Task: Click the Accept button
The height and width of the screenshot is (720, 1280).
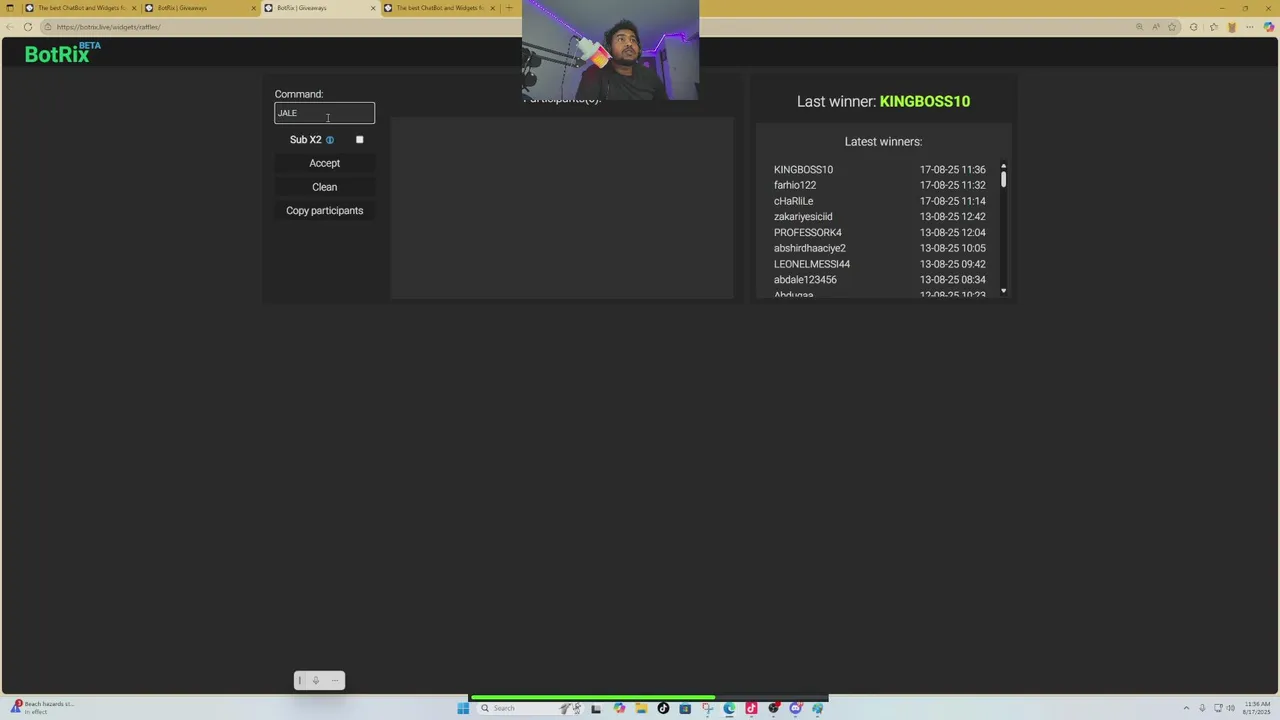Action: (x=324, y=163)
